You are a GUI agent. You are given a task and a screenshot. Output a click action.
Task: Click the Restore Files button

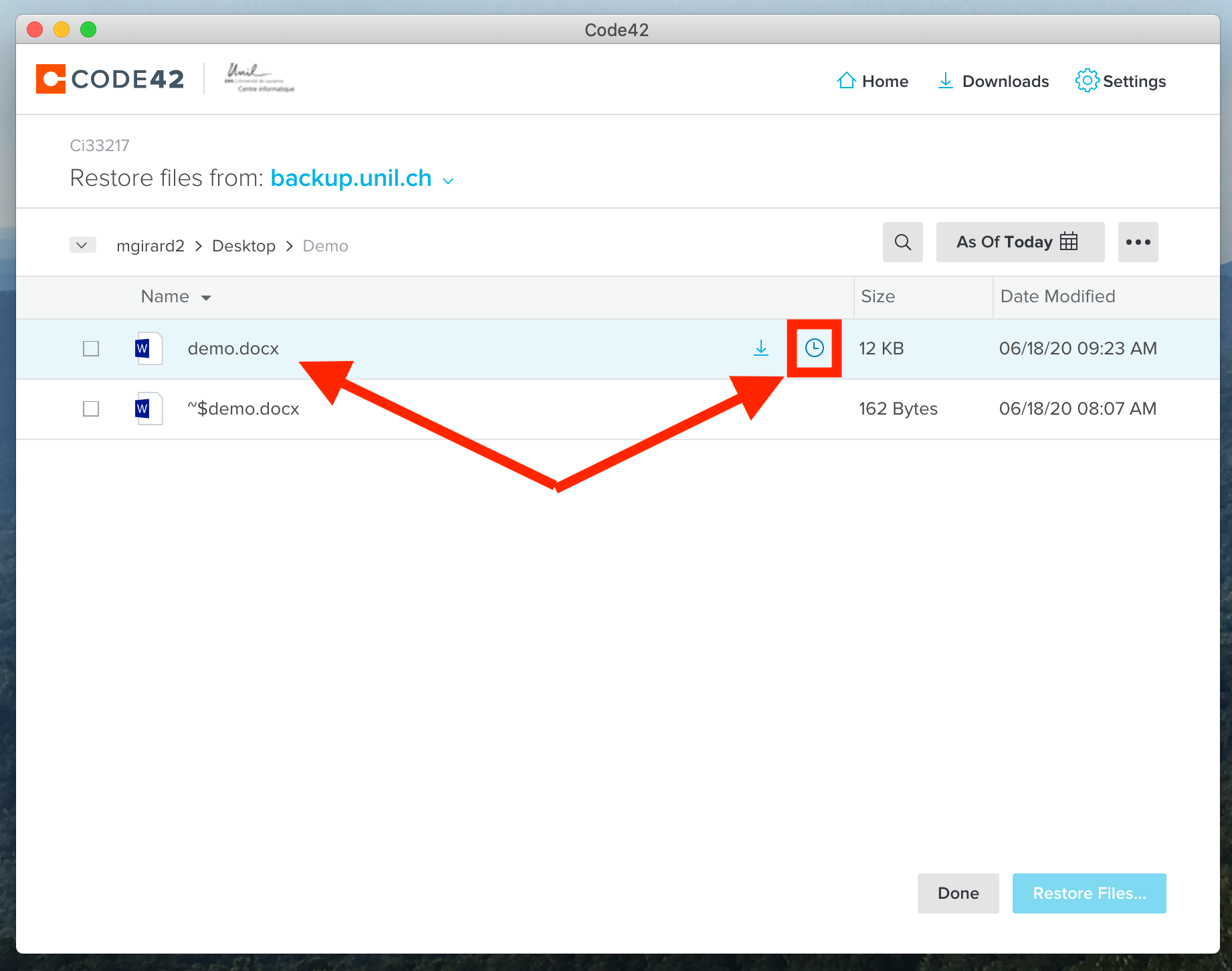point(1089,893)
